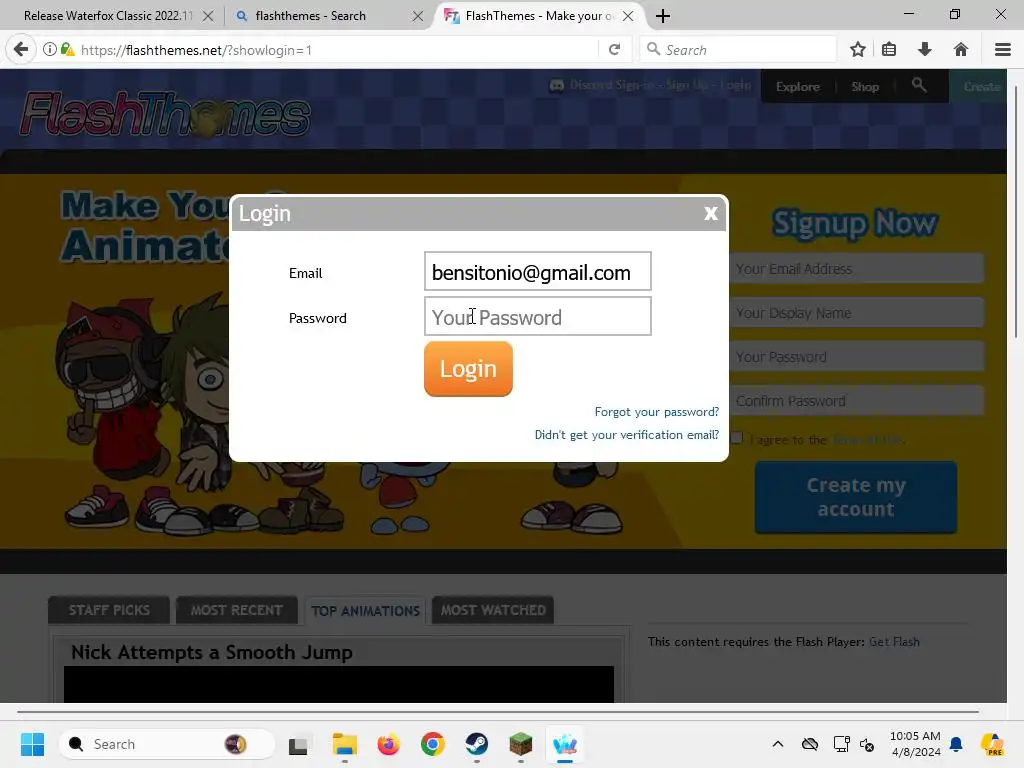Reload the FlashThemes page
The height and width of the screenshot is (768, 1024).
tap(615, 50)
